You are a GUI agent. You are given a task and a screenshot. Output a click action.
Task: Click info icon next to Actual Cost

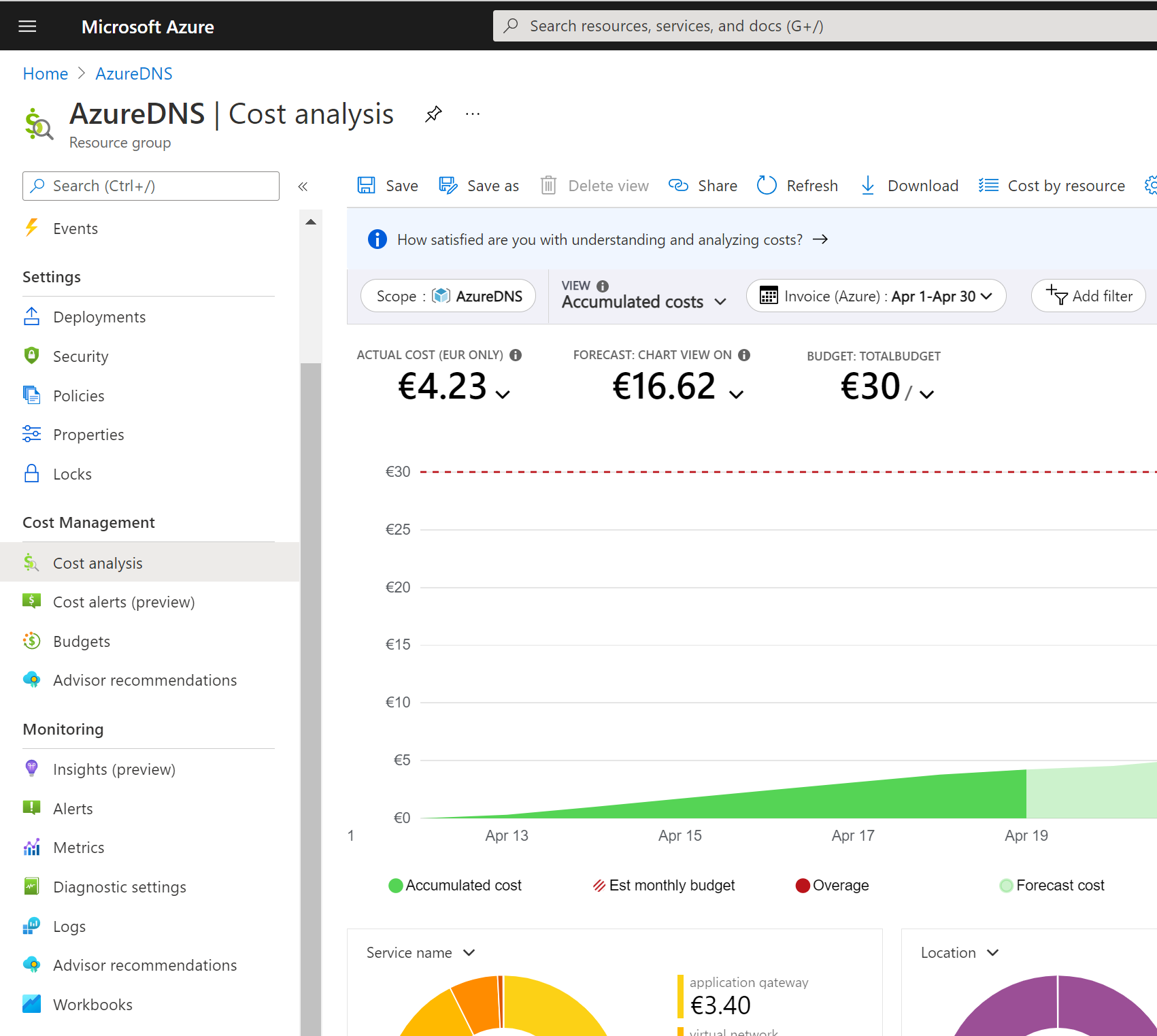pos(516,355)
